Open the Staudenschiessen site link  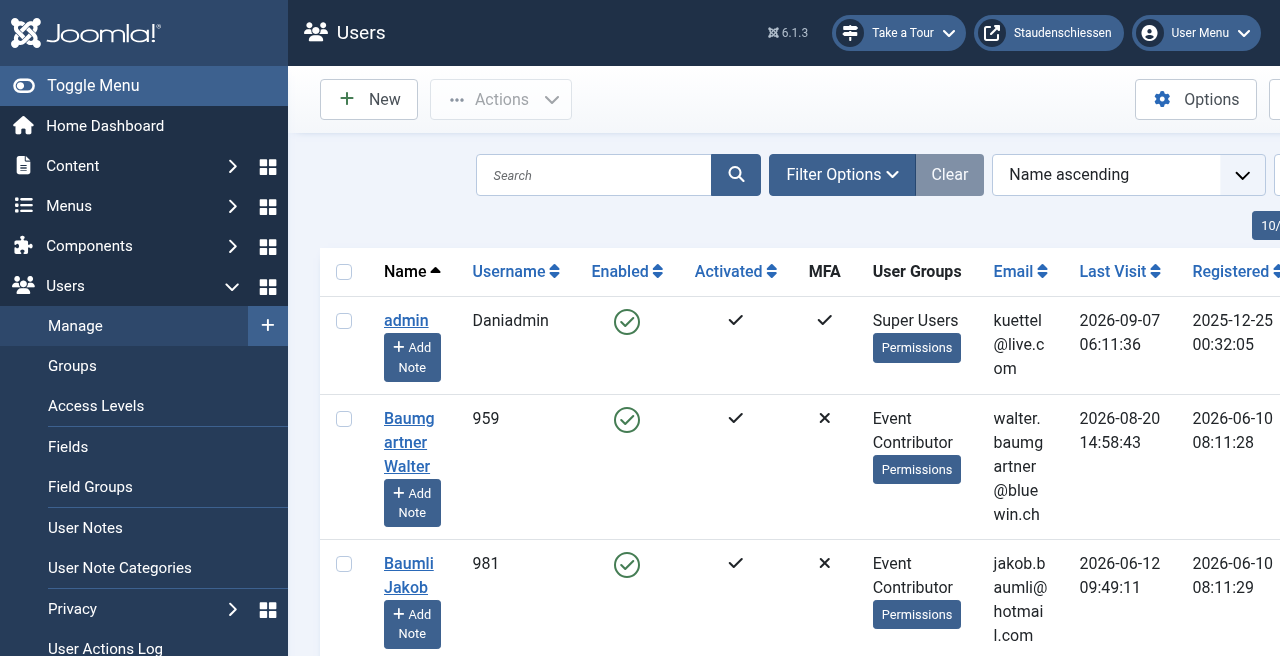pyautogui.click(x=1049, y=33)
